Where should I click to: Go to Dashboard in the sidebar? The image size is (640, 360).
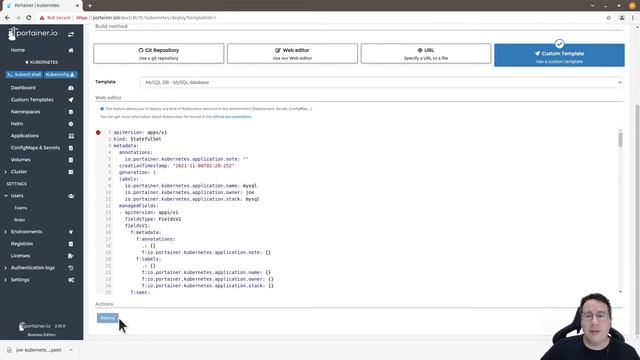[x=23, y=88]
